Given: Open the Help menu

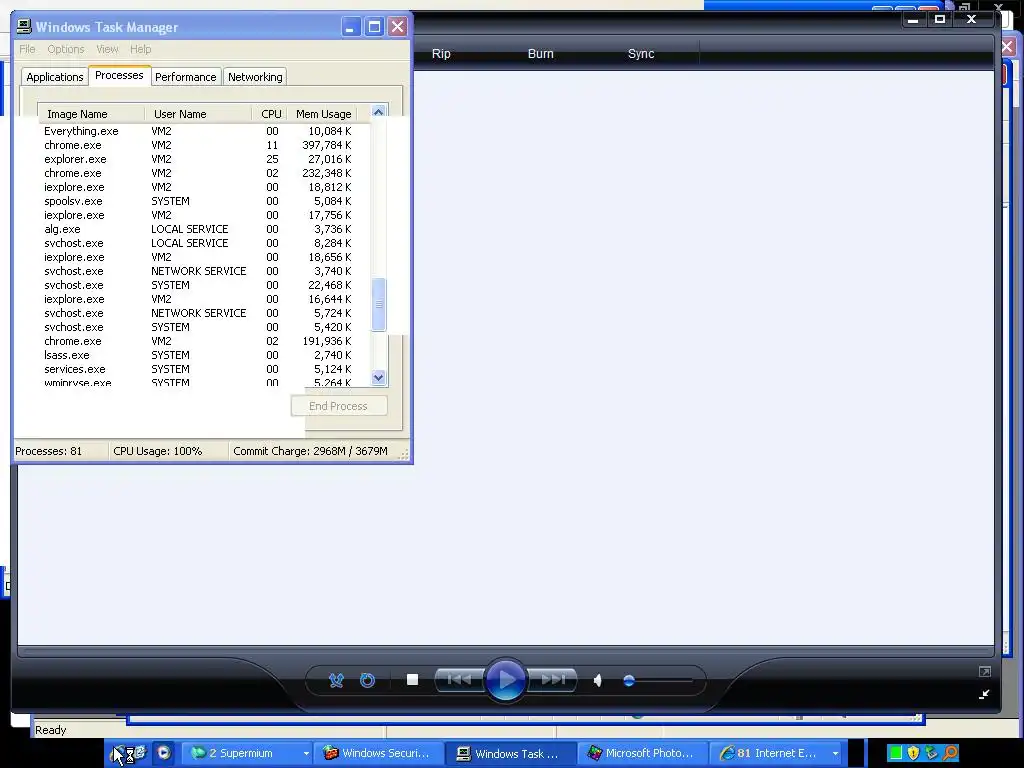Looking at the screenshot, I should pos(140,49).
